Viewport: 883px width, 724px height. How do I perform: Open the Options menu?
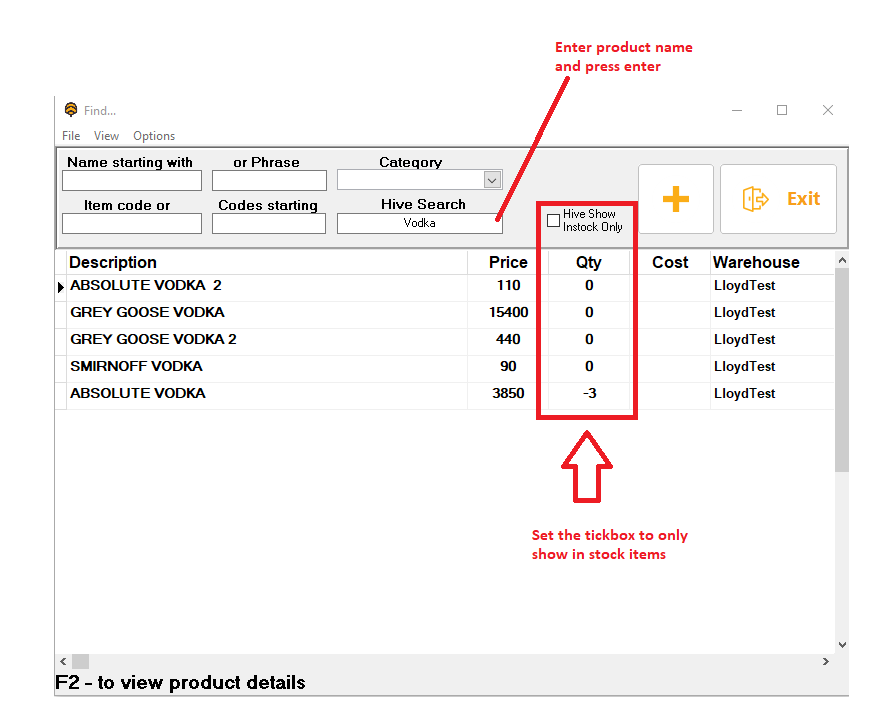[154, 136]
